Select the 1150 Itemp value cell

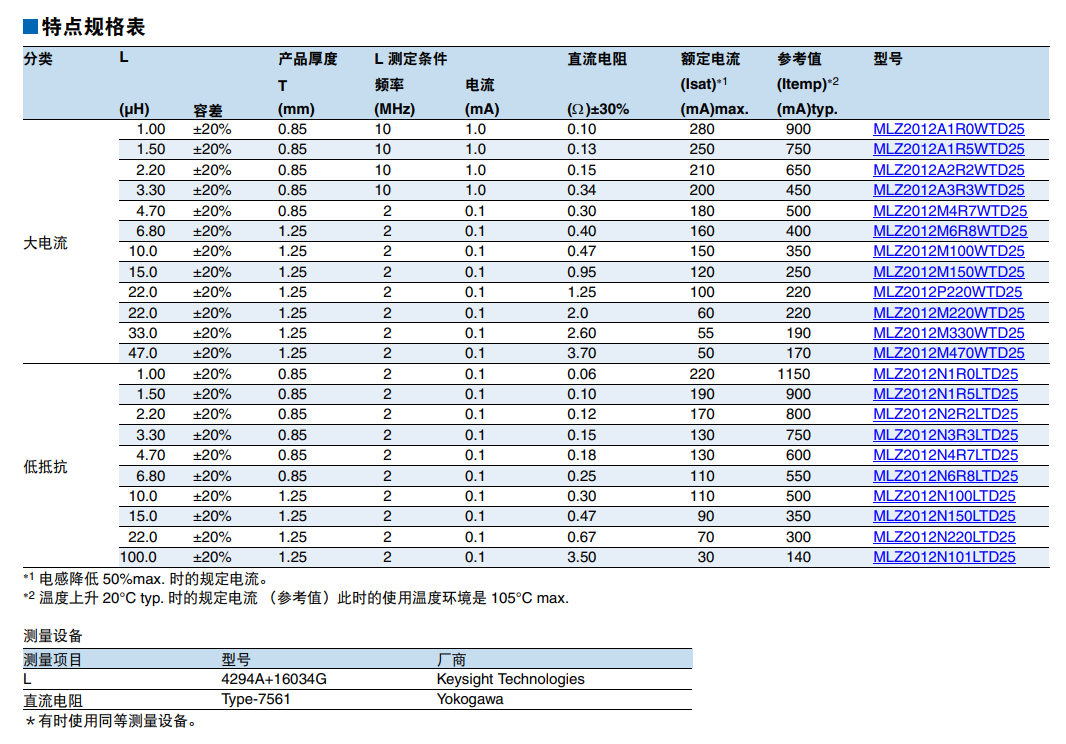pyautogui.click(x=794, y=374)
